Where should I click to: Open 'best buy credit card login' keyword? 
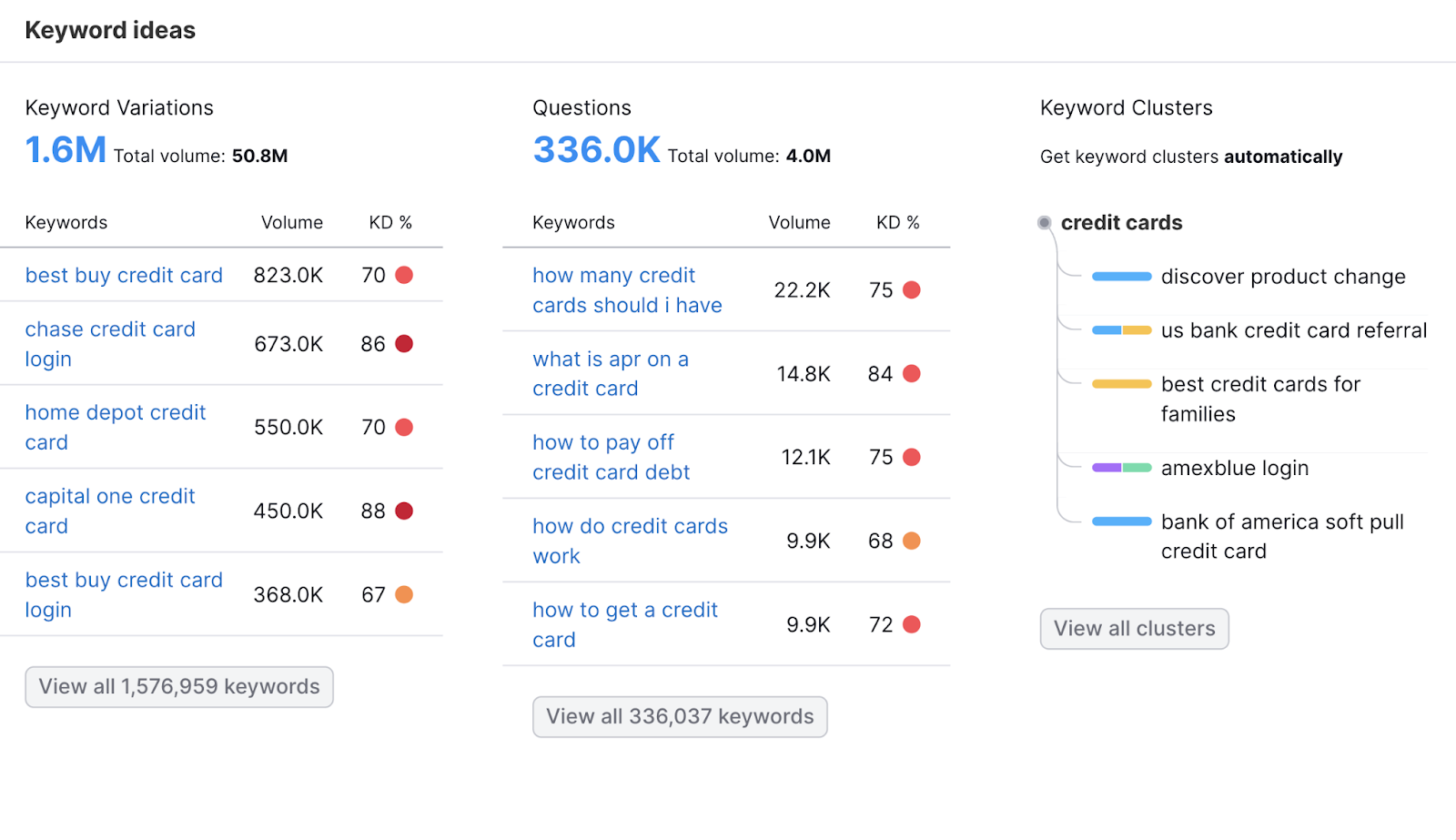(x=124, y=595)
